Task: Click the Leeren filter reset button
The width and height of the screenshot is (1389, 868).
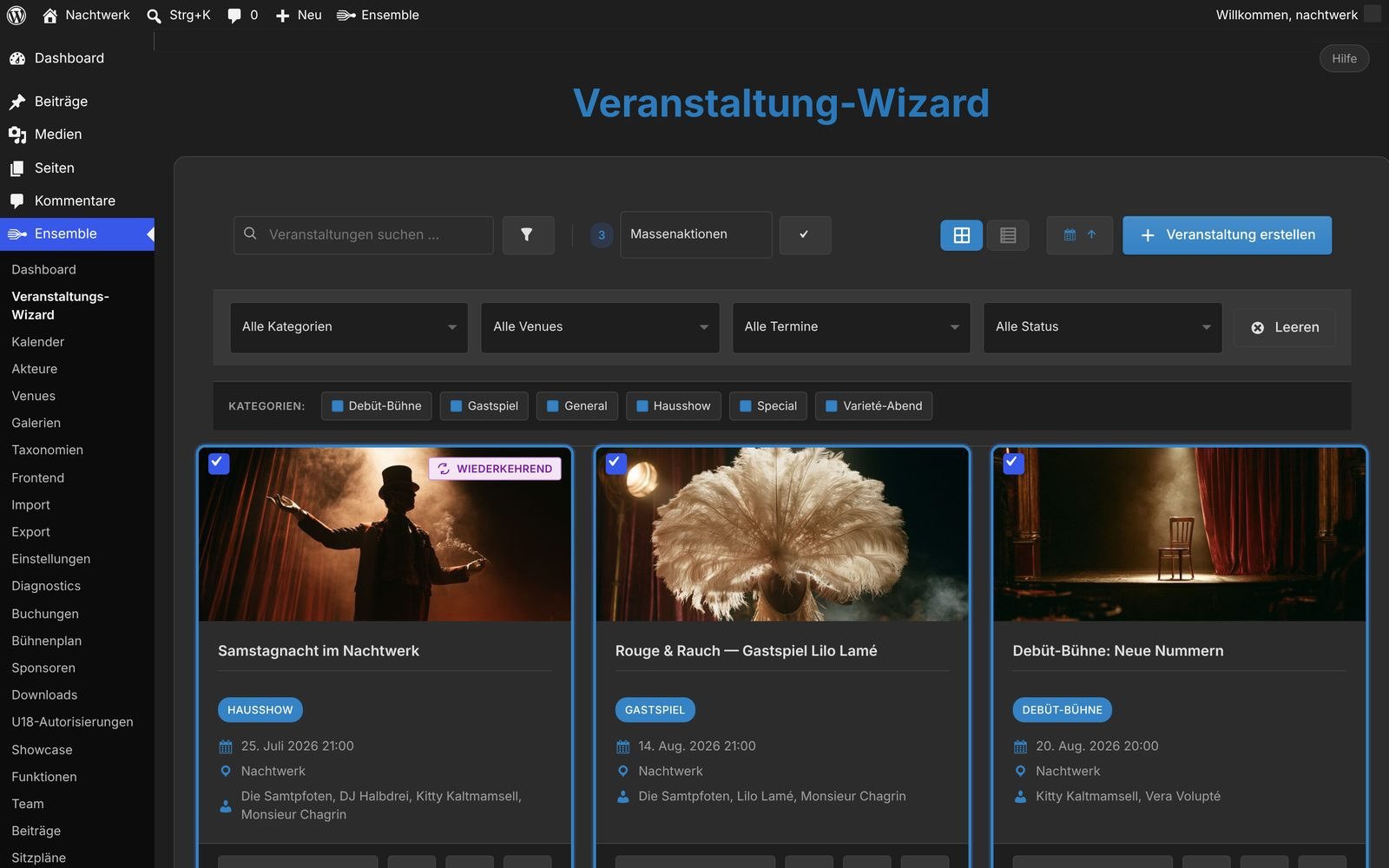Action: pos(1285,327)
